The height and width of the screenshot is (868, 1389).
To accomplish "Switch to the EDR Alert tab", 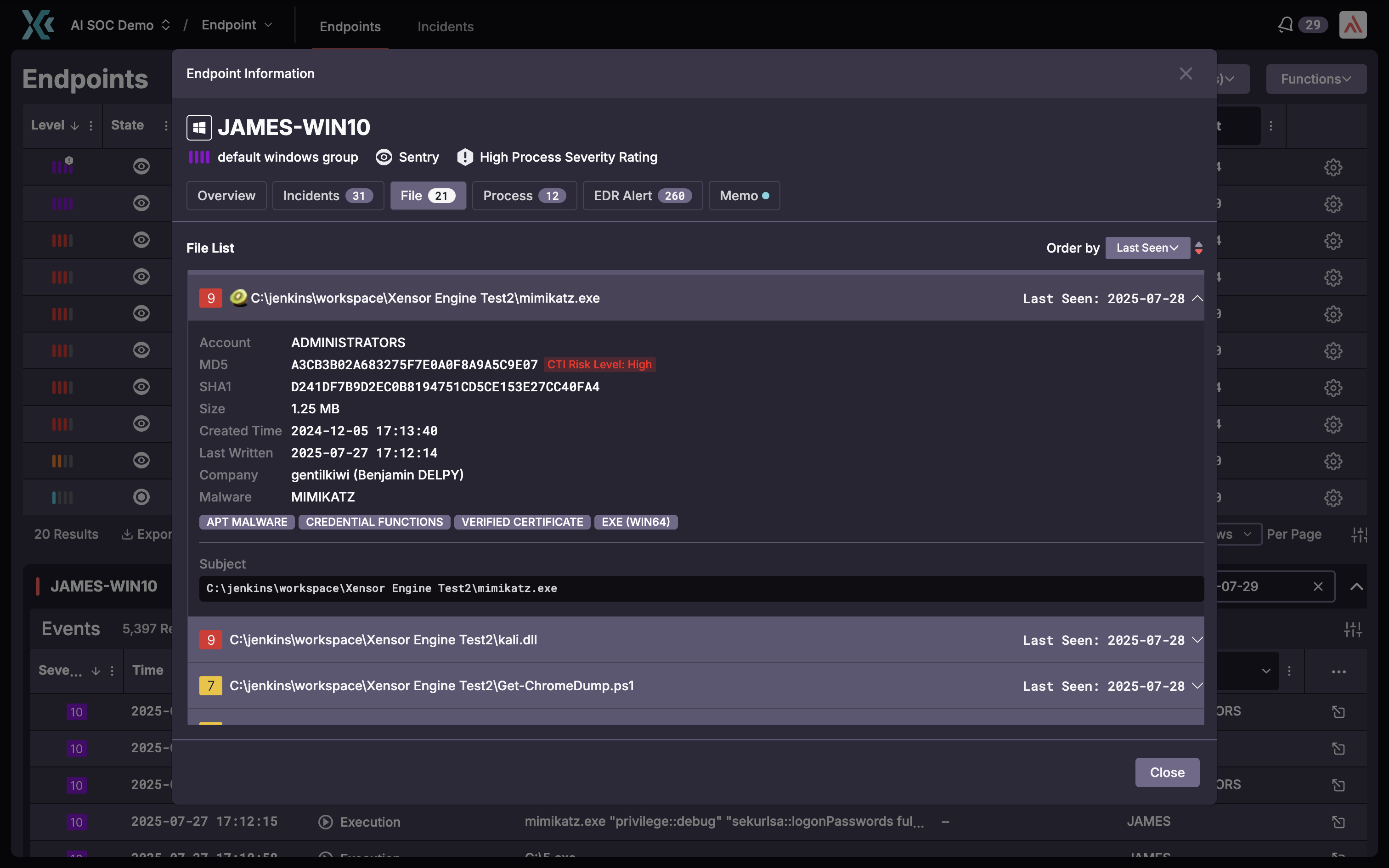I will [642, 196].
